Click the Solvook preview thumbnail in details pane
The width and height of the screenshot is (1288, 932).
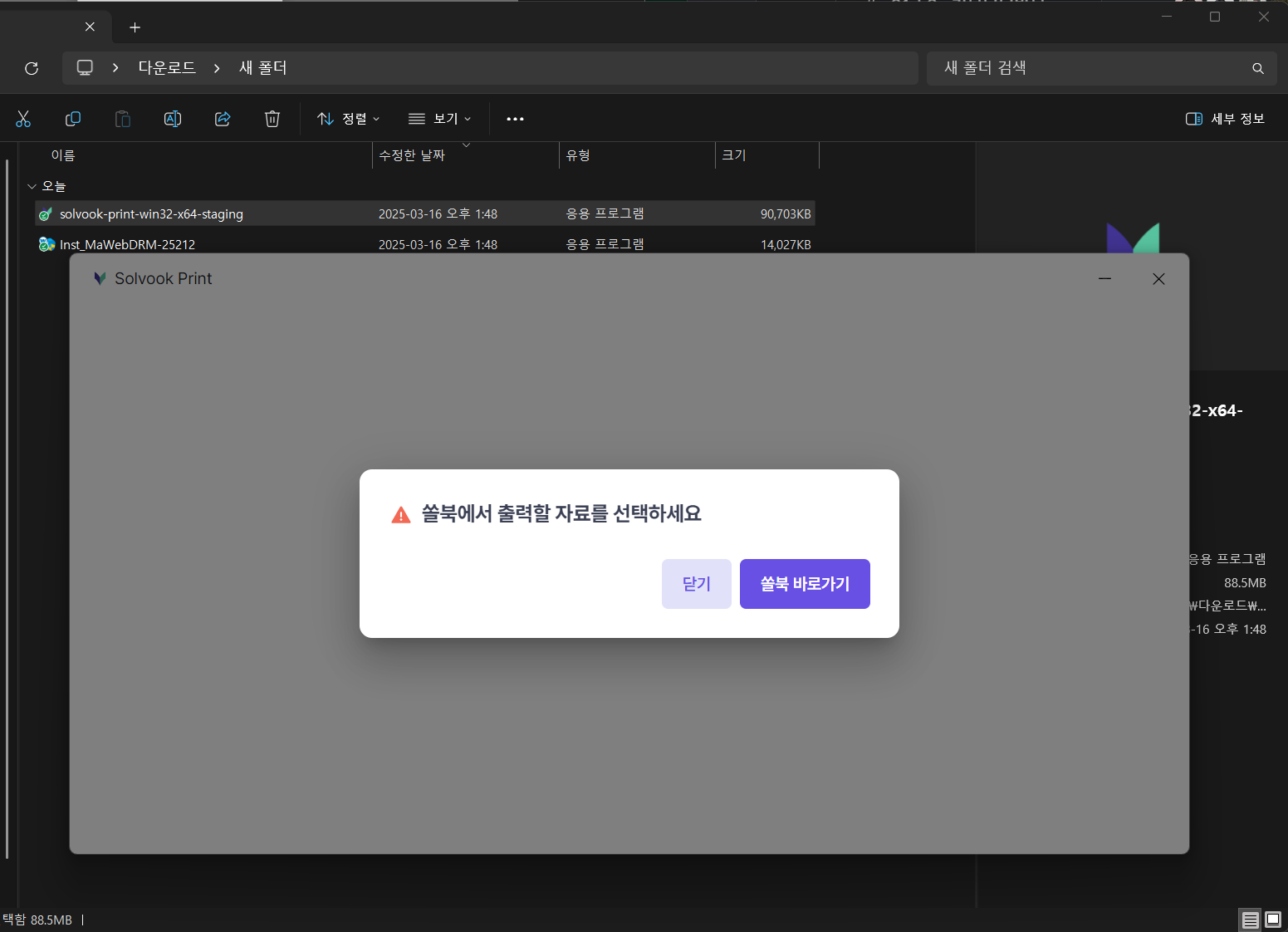click(1133, 238)
